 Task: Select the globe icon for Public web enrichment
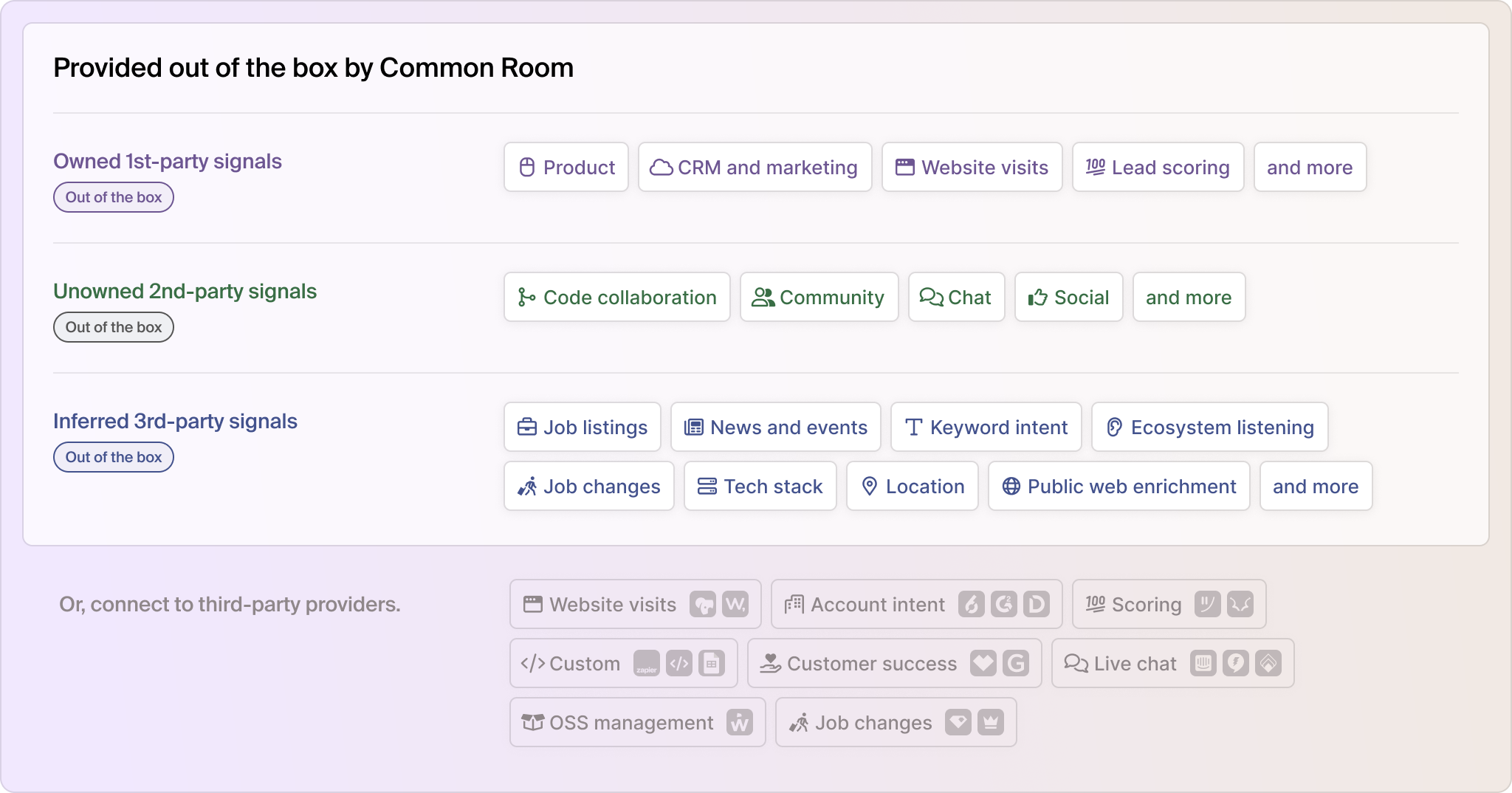point(1011,487)
